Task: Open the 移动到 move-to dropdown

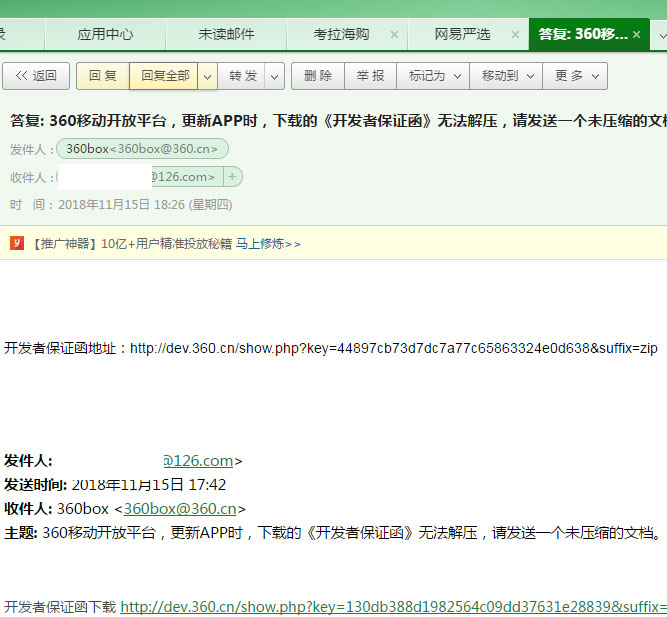Action: coord(506,76)
